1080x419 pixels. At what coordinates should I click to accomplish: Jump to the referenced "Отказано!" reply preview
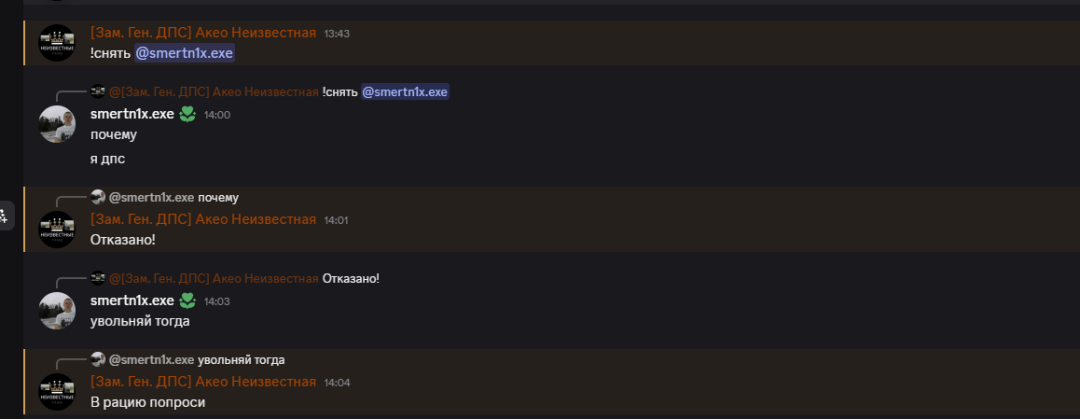click(351, 278)
